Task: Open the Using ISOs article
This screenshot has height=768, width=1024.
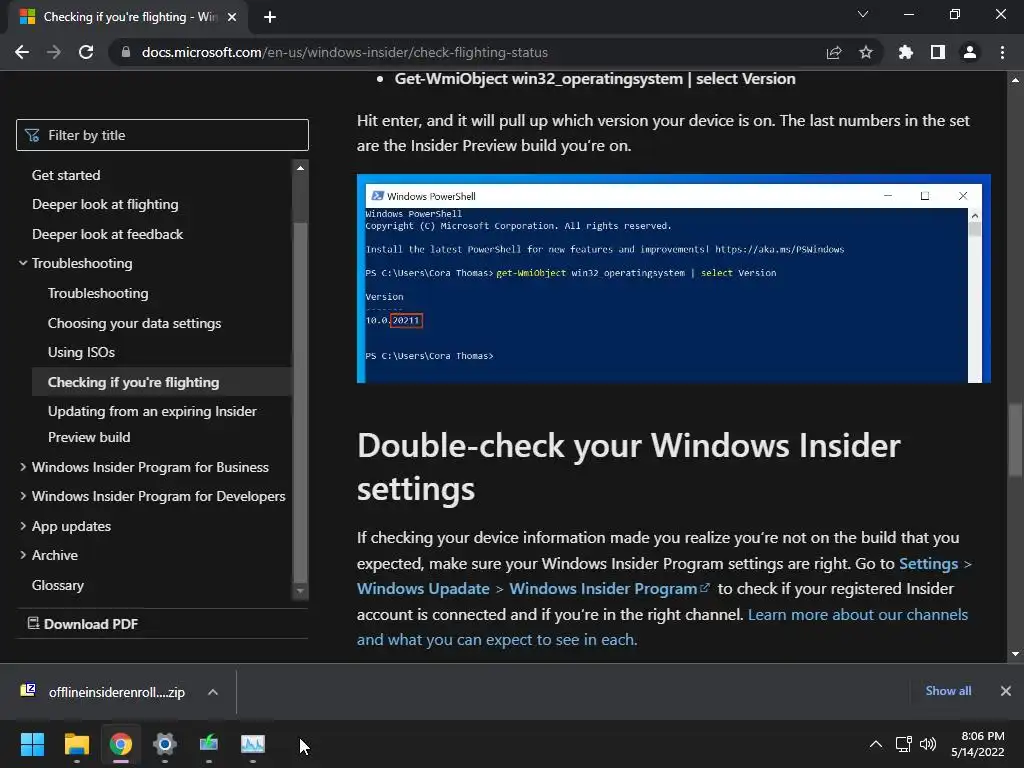Action: pos(81,352)
